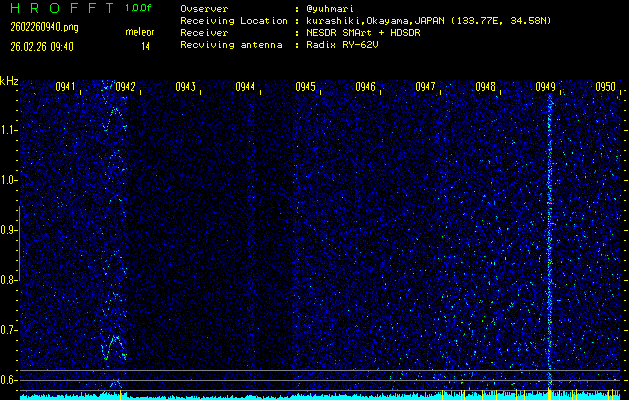Click the 0945 time marker
Viewport: 629px width, 400px height.
coord(305,86)
